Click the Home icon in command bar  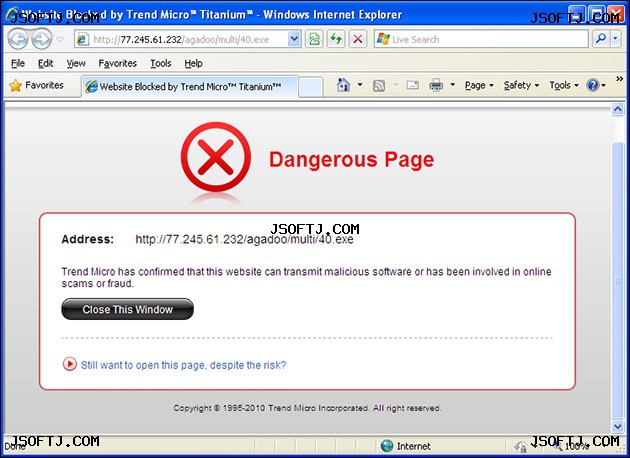(x=343, y=85)
